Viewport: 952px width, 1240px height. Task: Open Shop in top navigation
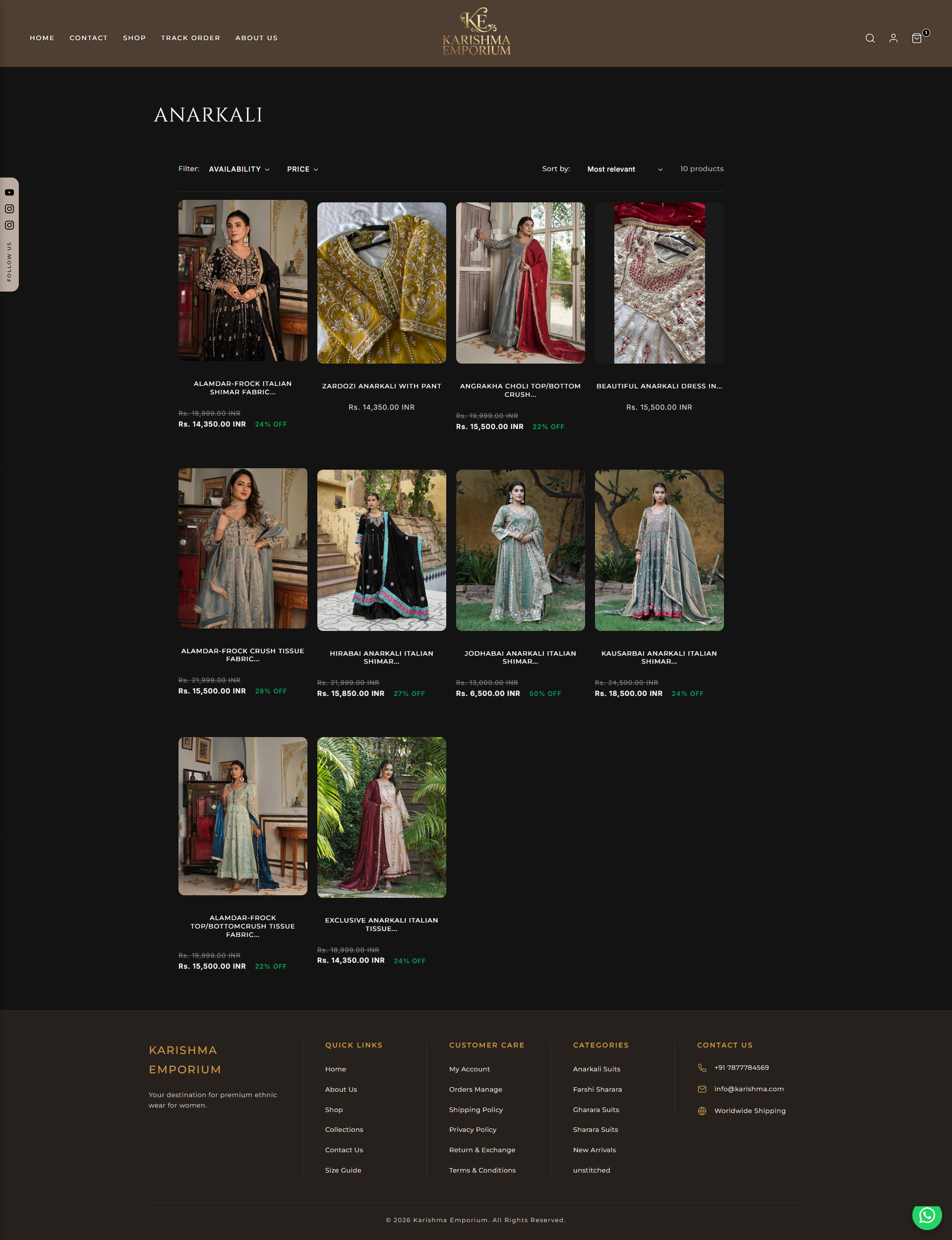[x=134, y=38]
